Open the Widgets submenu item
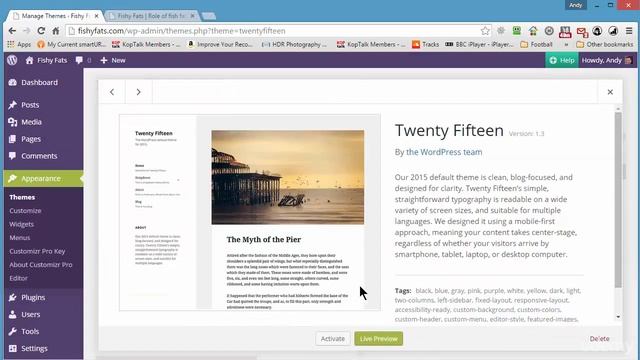 [22, 224]
